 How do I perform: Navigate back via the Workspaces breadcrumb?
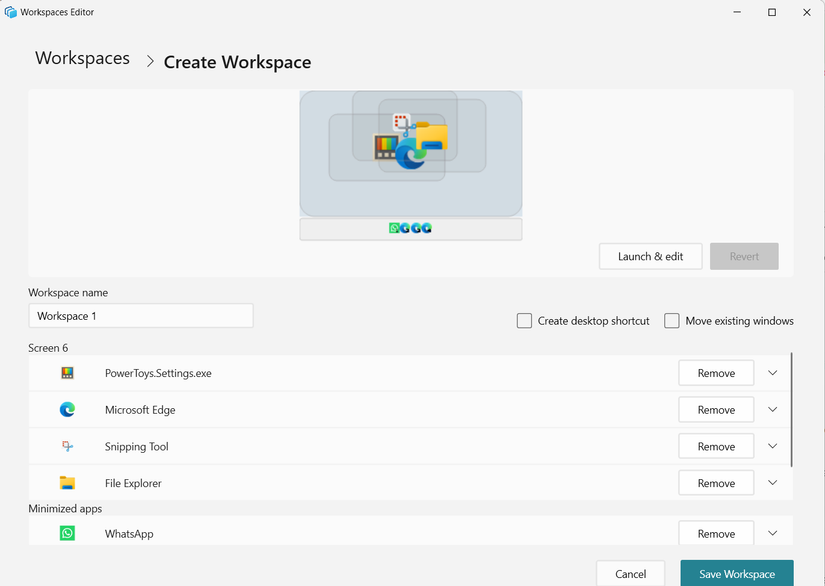[x=82, y=58]
